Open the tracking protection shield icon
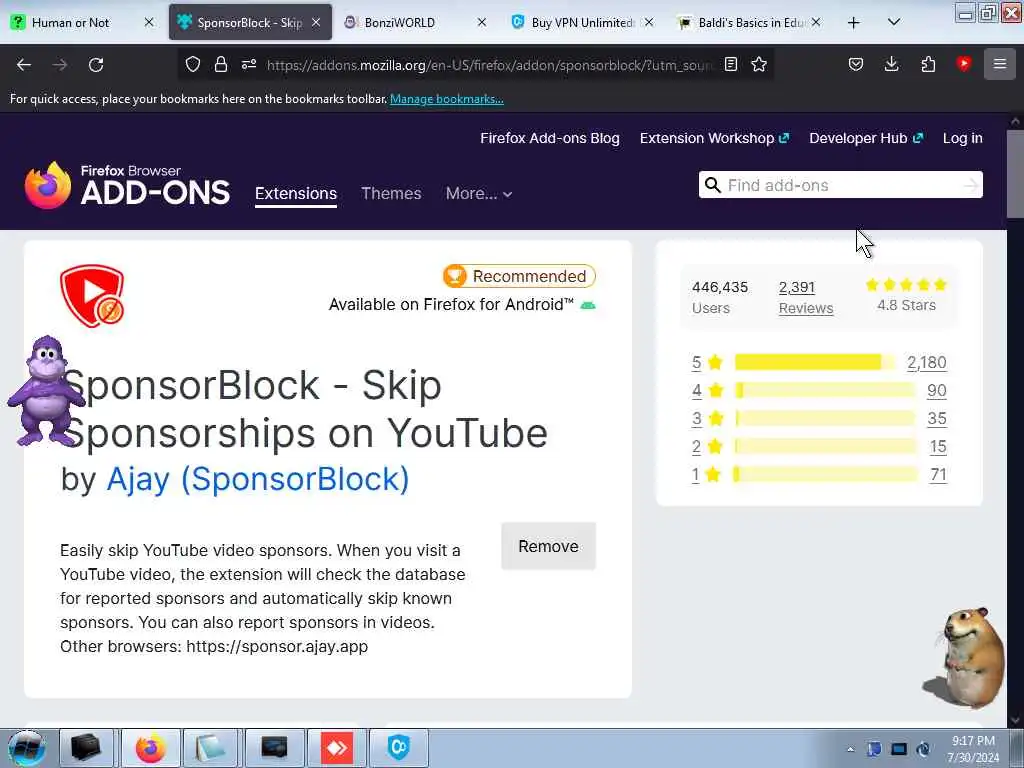The height and width of the screenshot is (768, 1024). click(193, 64)
